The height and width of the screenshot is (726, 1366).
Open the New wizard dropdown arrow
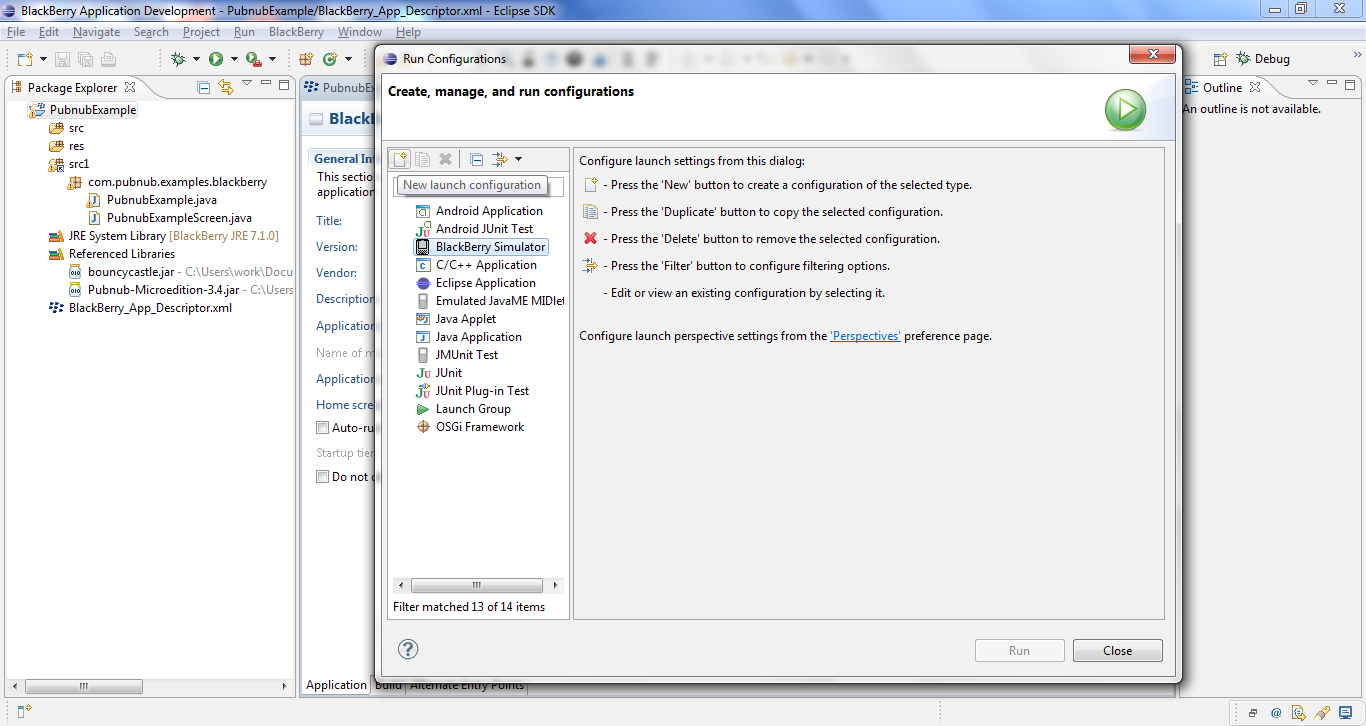pyautogui.click(x=41, y=59)
